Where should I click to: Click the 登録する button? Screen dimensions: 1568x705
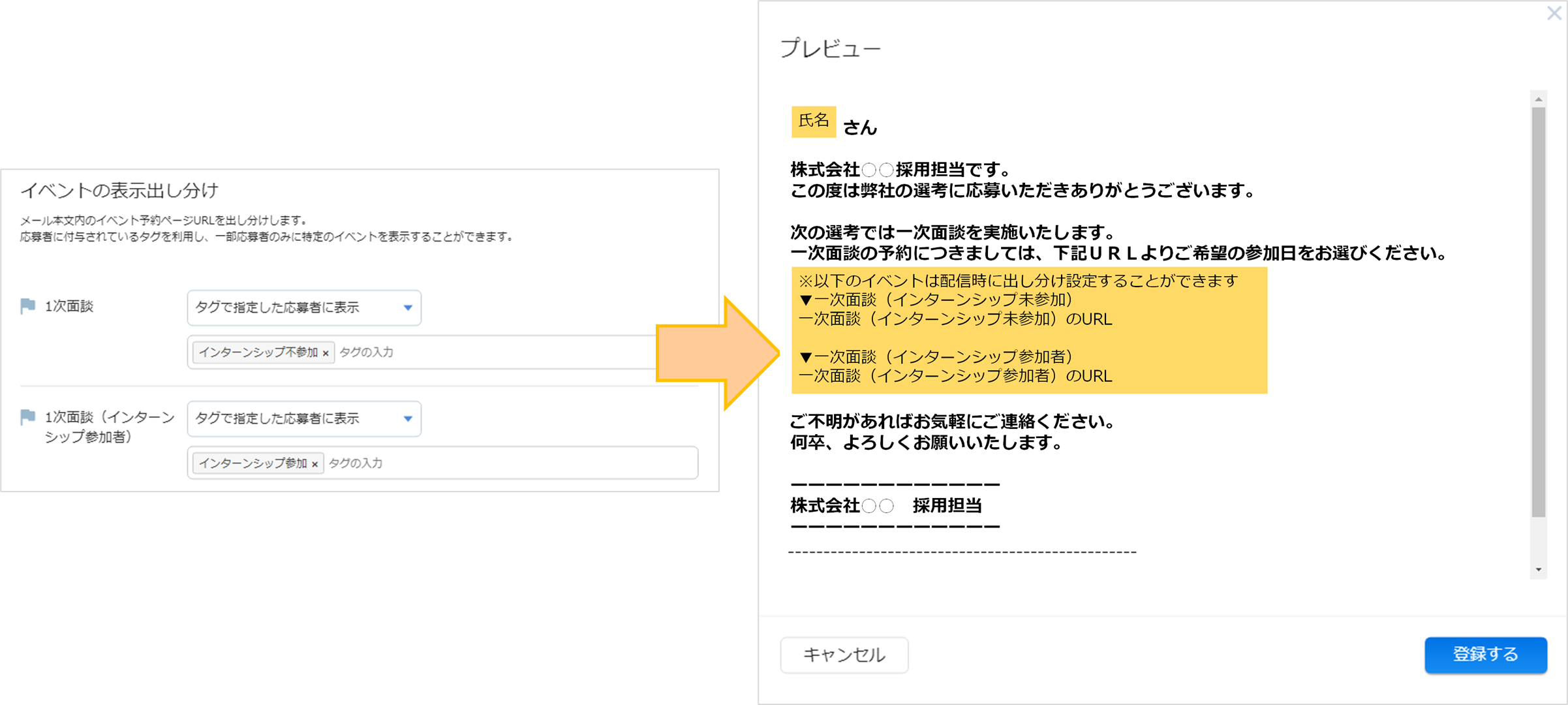pos(1485,655)
